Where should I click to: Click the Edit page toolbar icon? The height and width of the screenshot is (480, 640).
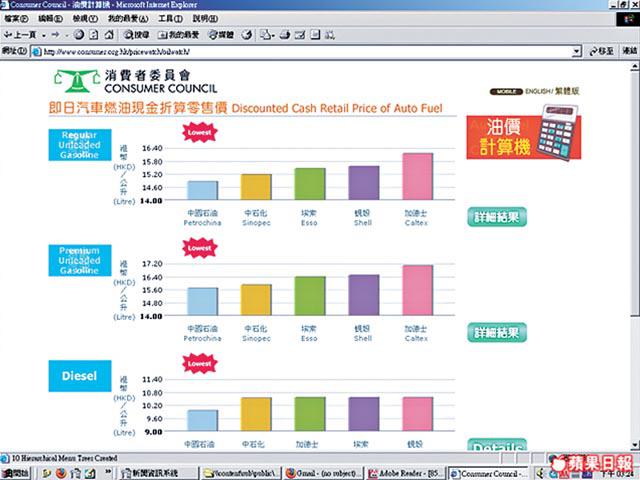300,35
